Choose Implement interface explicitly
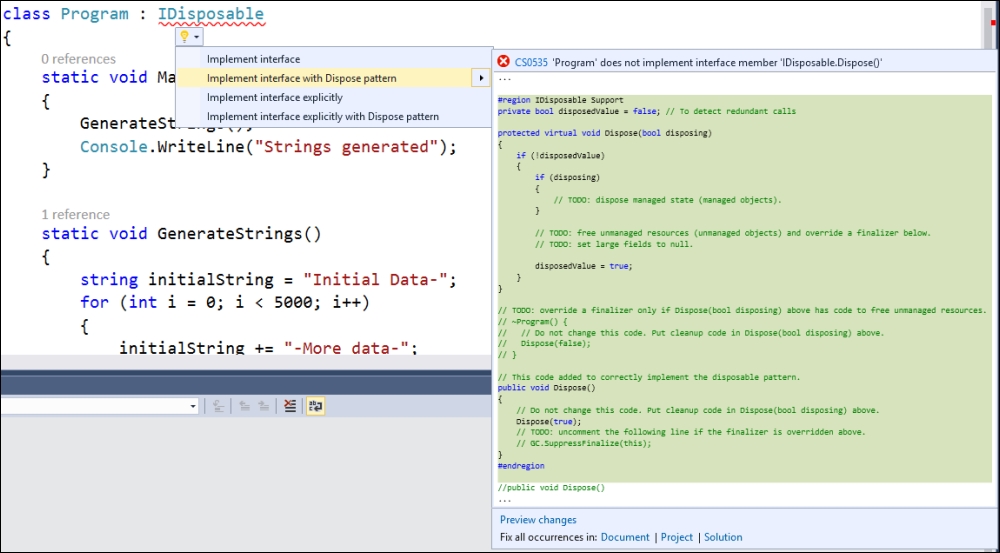The width and height of the screenshot is (1000, 553). point(275,98)
